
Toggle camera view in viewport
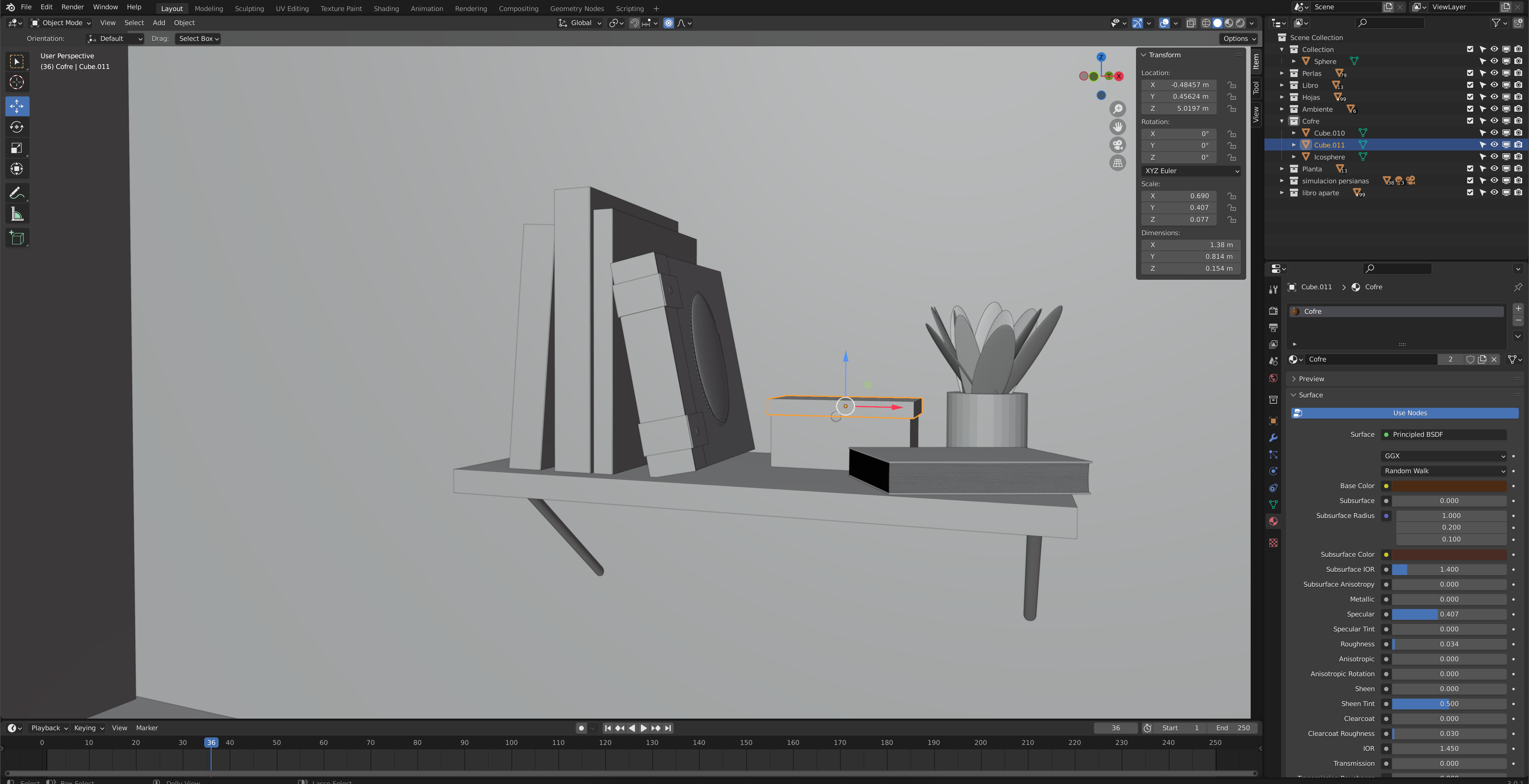coord(1118,145)
